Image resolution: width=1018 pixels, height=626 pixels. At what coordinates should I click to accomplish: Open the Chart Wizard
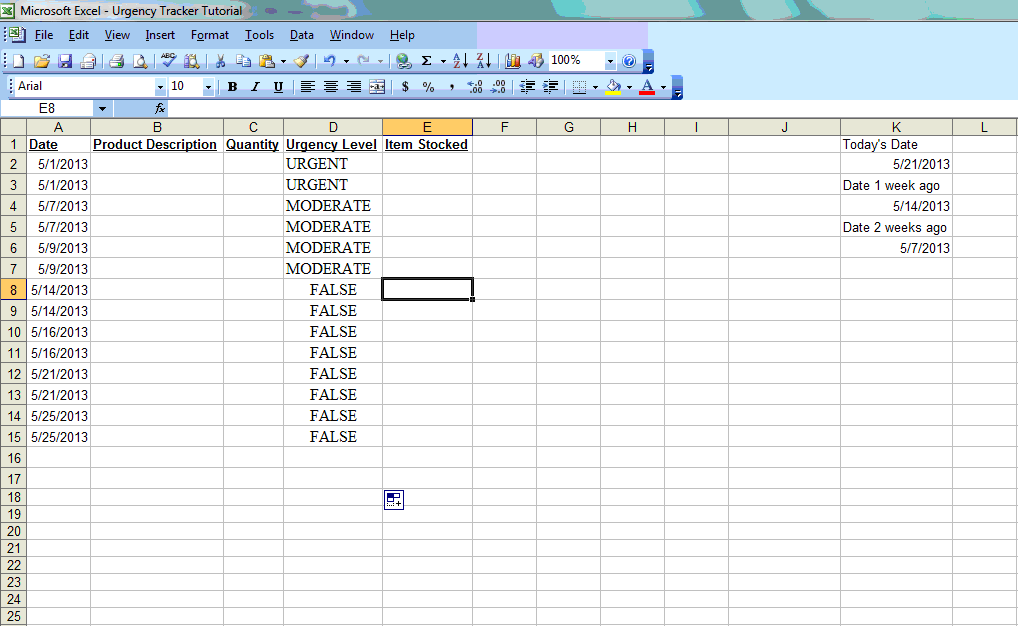coord(512,59)
